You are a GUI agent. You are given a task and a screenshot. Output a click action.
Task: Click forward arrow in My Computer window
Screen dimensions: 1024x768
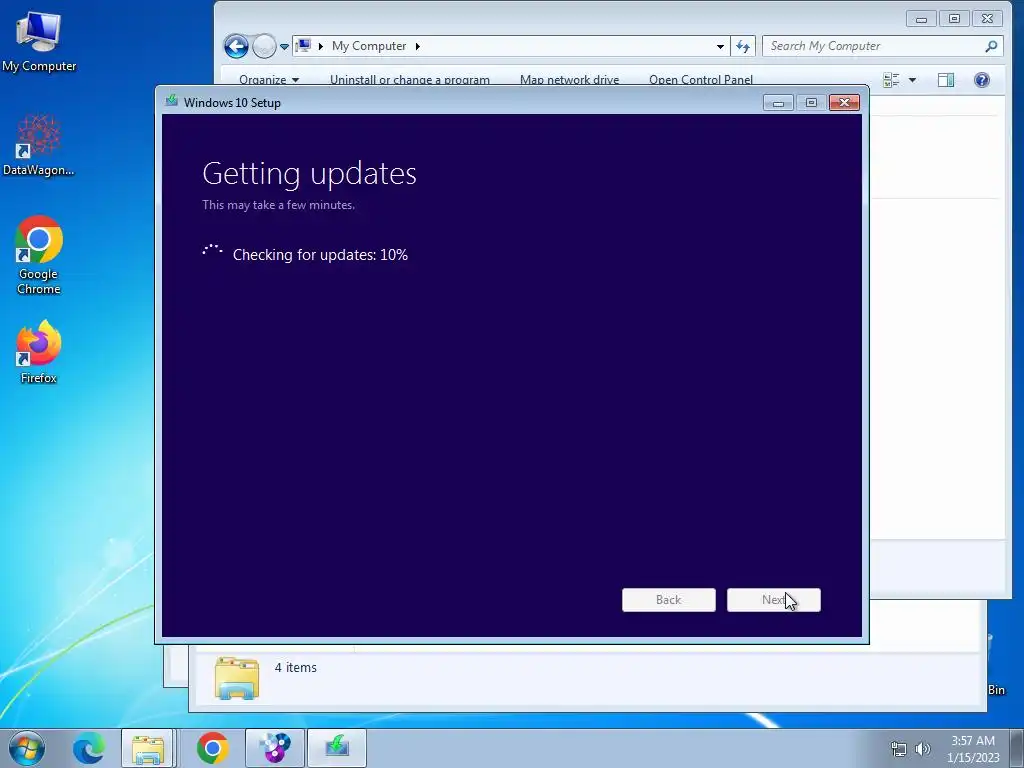(264, 46)
